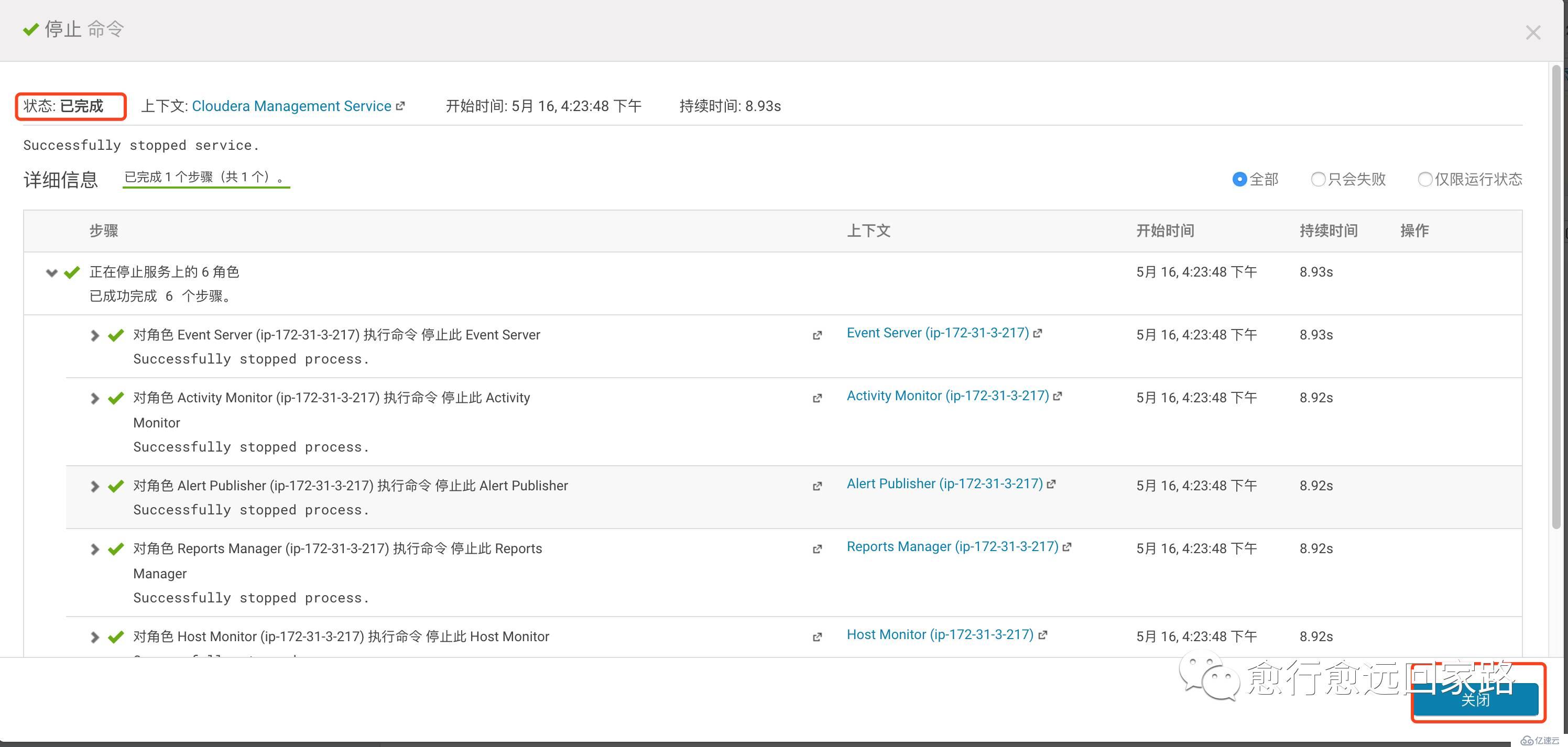Click the external icon after the Event Server link
1568x747 pixels.
coord(1038,333)
